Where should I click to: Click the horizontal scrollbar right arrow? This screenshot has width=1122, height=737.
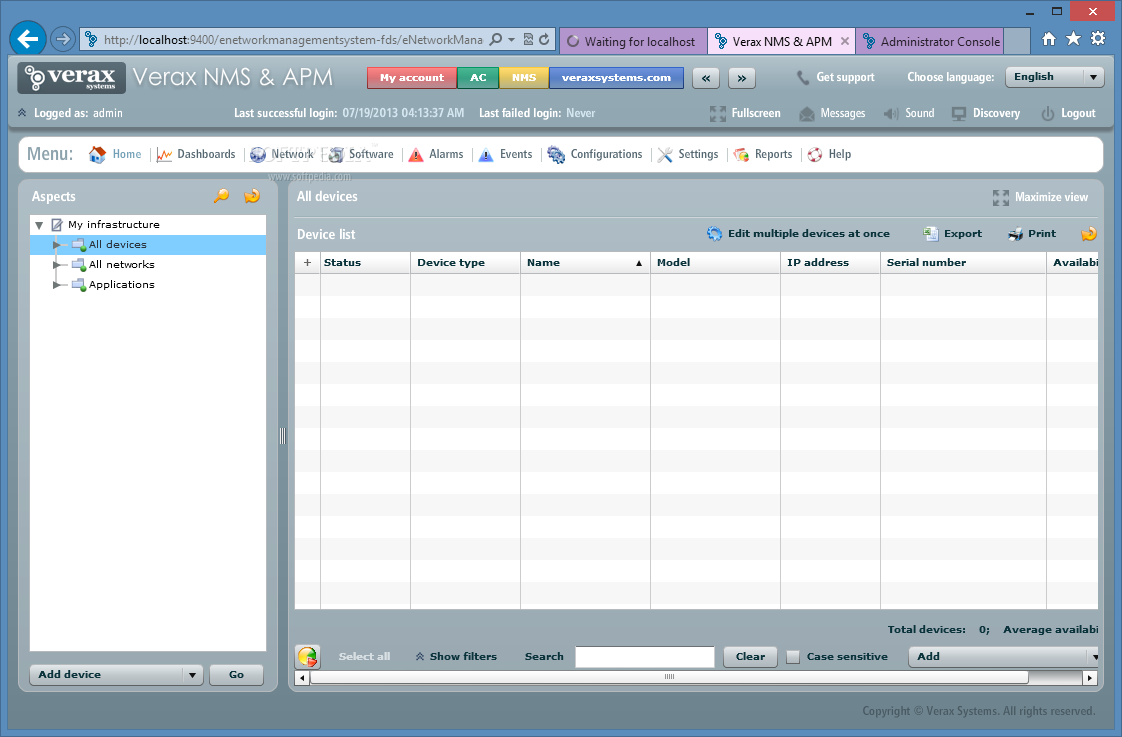[x=1091, y=678]
